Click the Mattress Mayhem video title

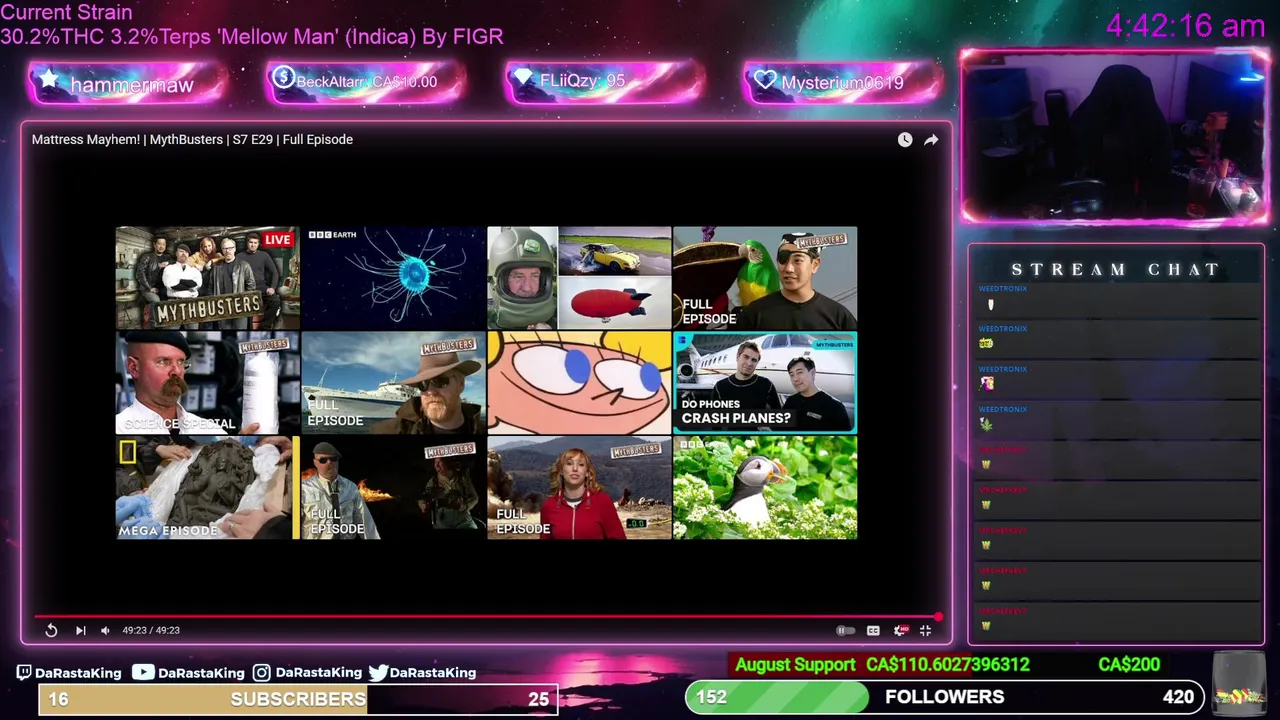coord(192,139)
